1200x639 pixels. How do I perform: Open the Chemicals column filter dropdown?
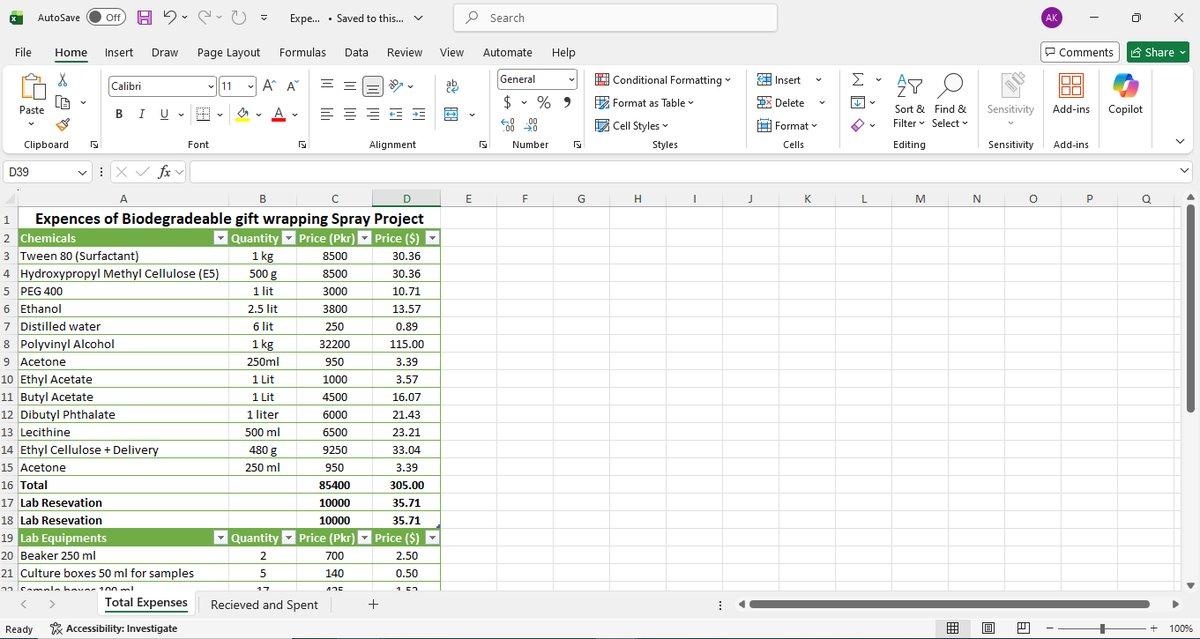point(221,238)
